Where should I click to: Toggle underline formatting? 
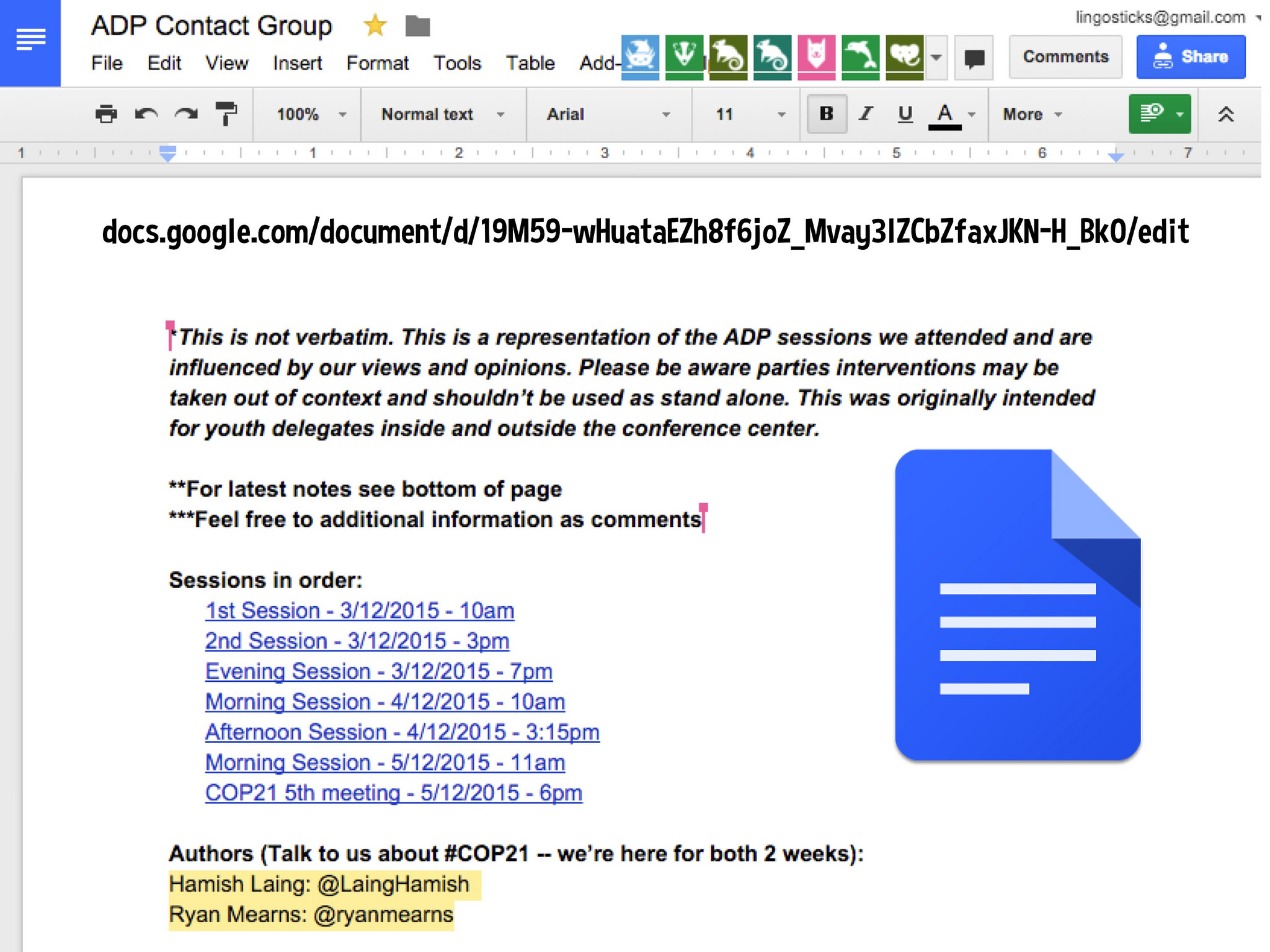click(905, 114)
